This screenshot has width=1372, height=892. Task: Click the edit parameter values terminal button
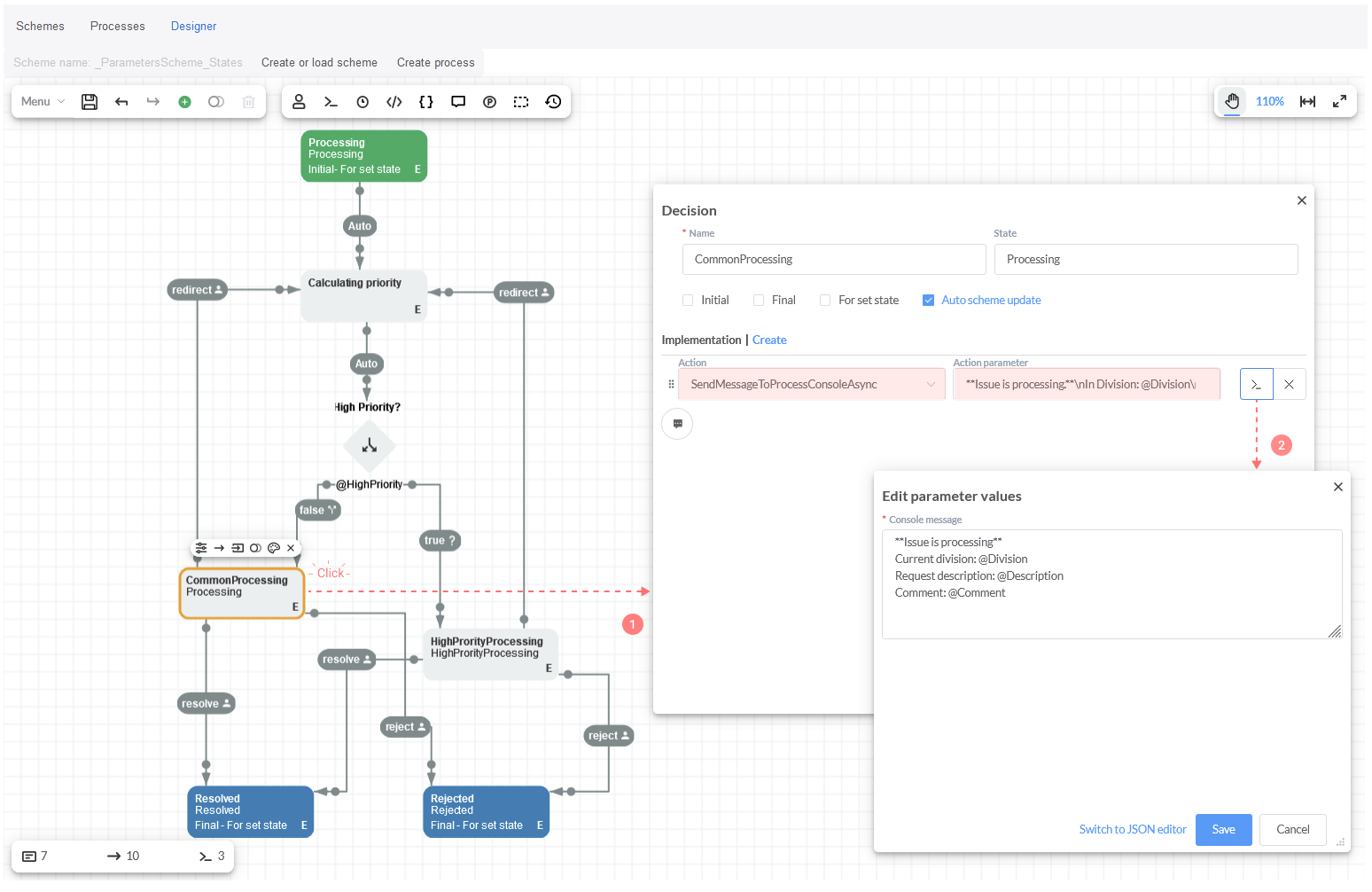pos(1256,385)
